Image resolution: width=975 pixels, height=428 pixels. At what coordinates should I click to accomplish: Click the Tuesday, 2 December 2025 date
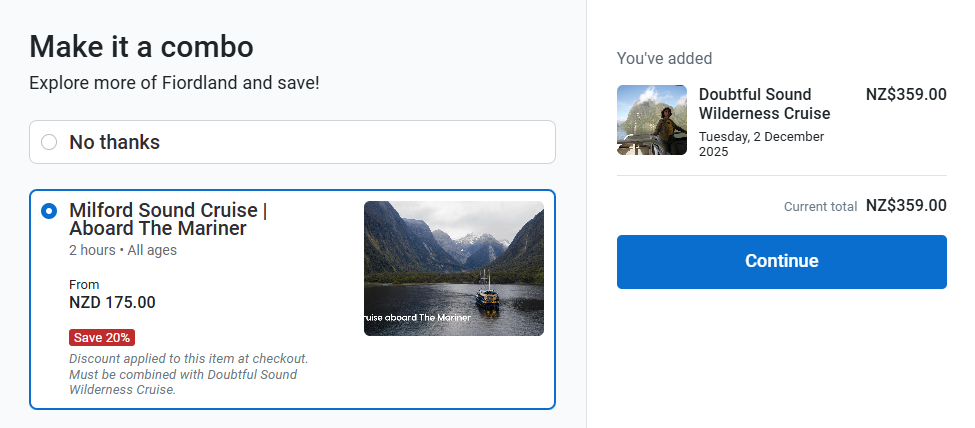[x=760, y=144]
